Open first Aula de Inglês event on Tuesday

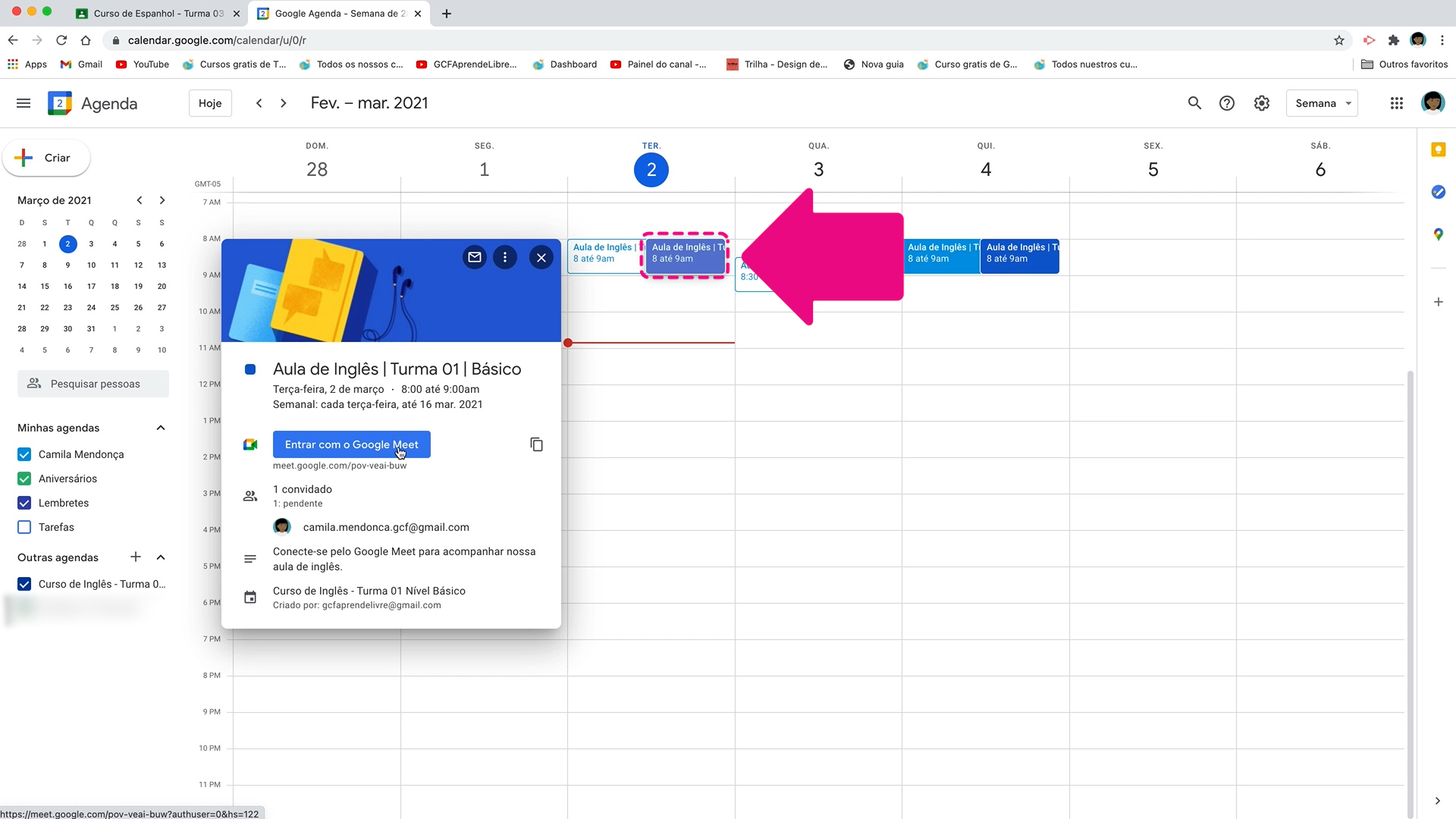605,256
